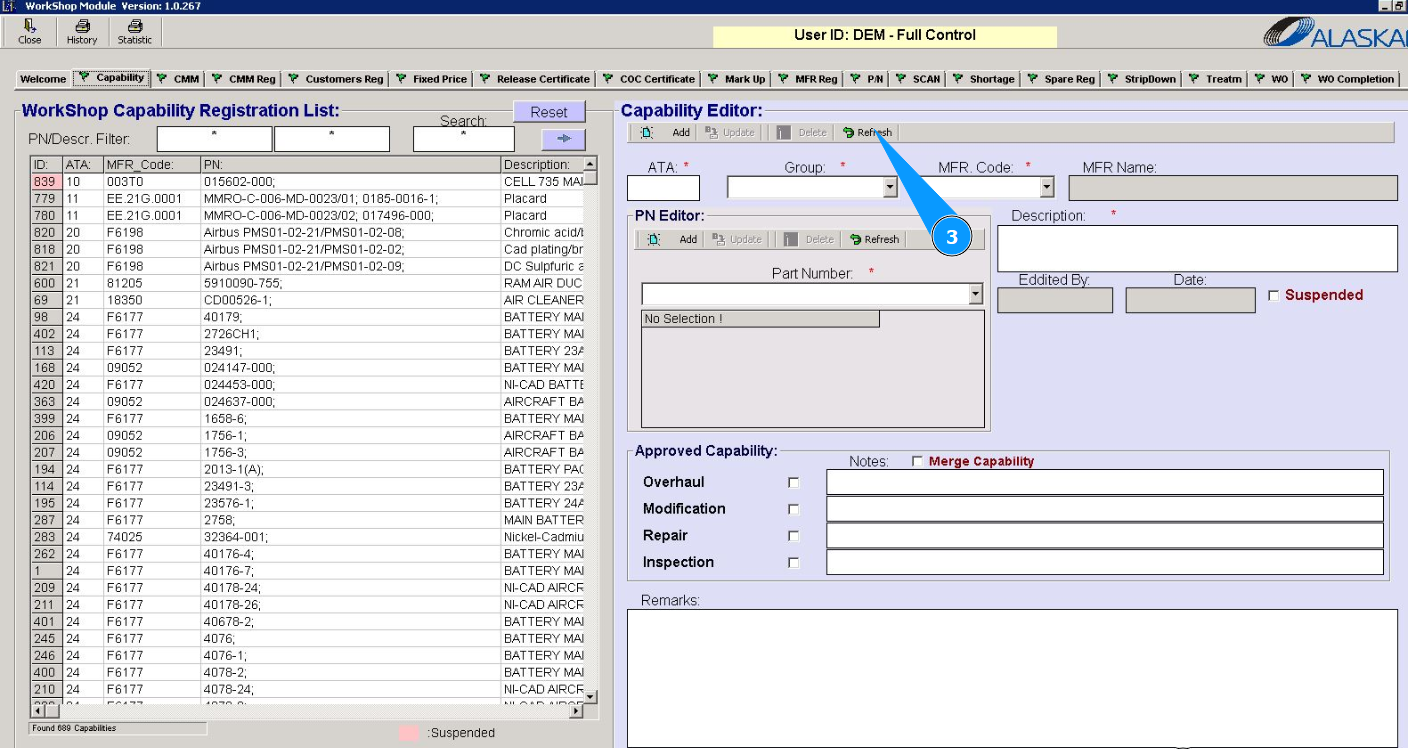Open the WO Completion tab

pyautogui.click(x=1347, y=79)
